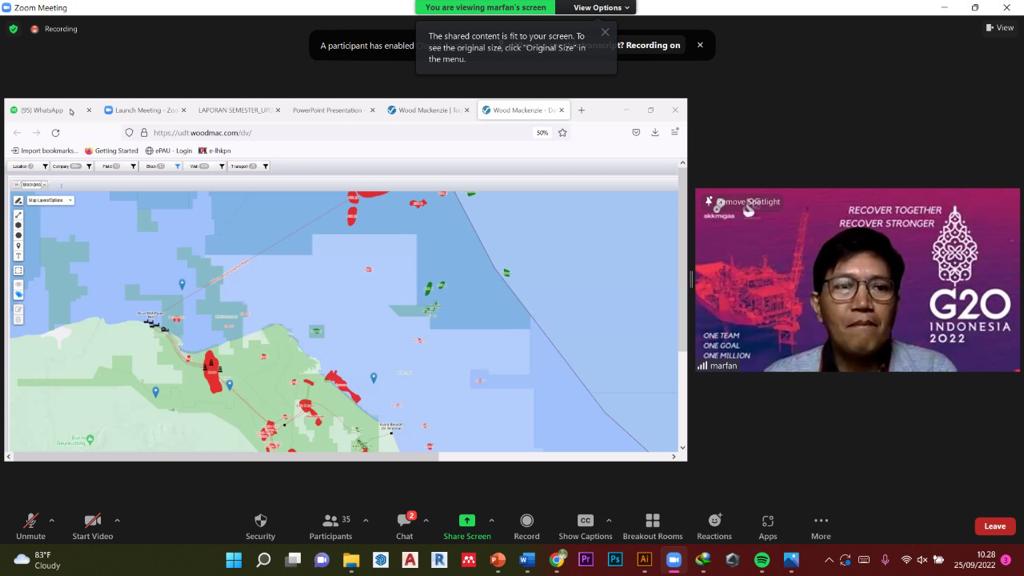Expand the audio options arrow beside Unmute

point(52,520)
